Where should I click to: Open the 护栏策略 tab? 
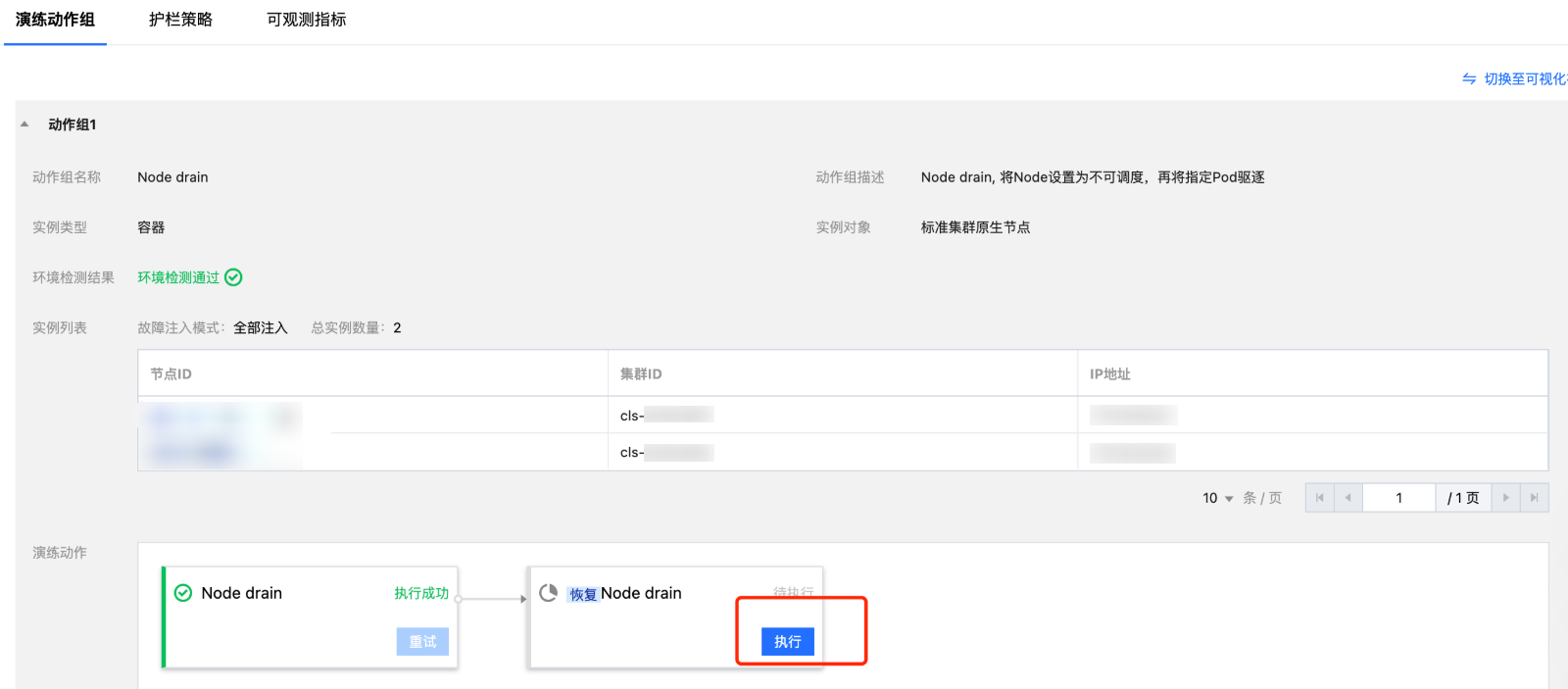click(x=180, y=20)
